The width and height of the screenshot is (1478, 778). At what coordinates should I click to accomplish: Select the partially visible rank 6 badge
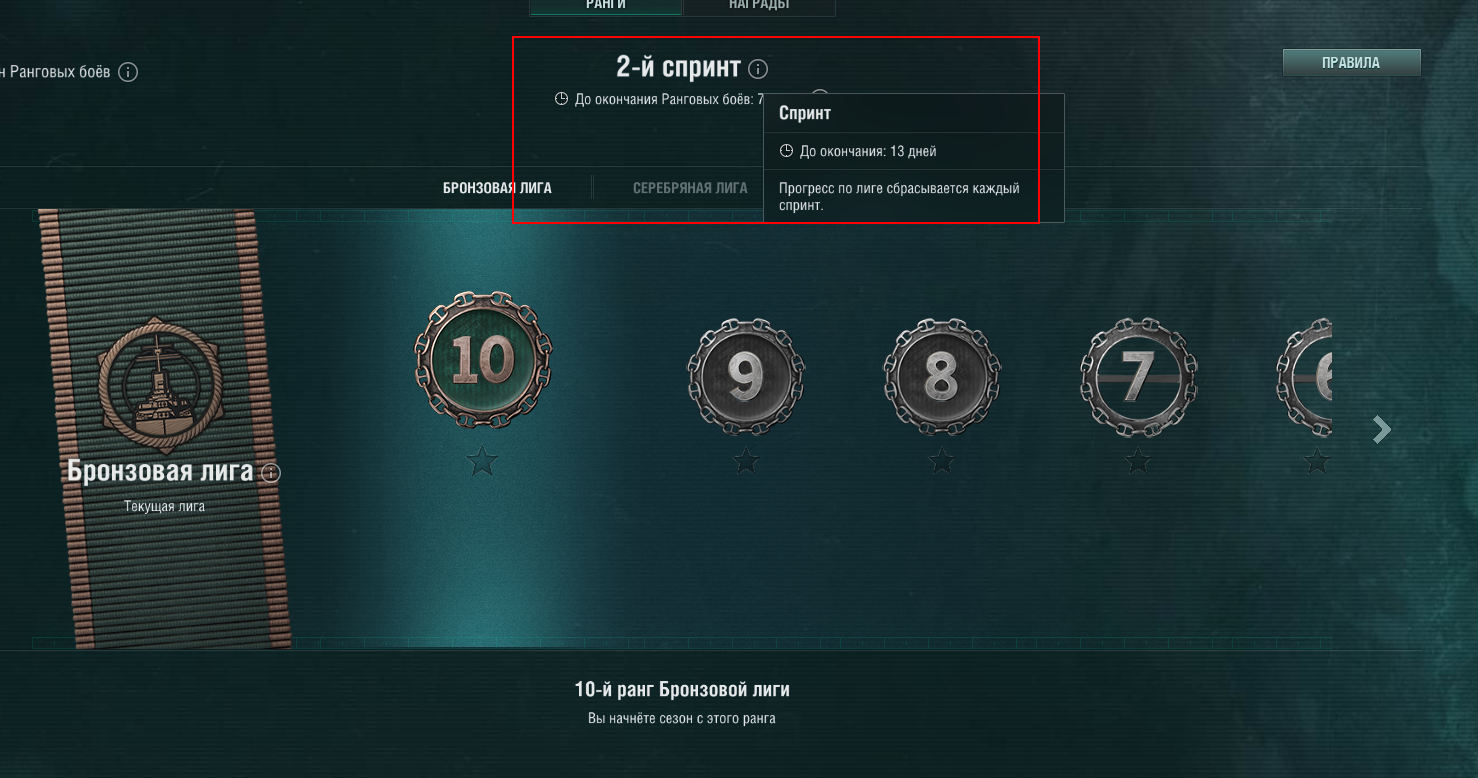[1304, 376]
